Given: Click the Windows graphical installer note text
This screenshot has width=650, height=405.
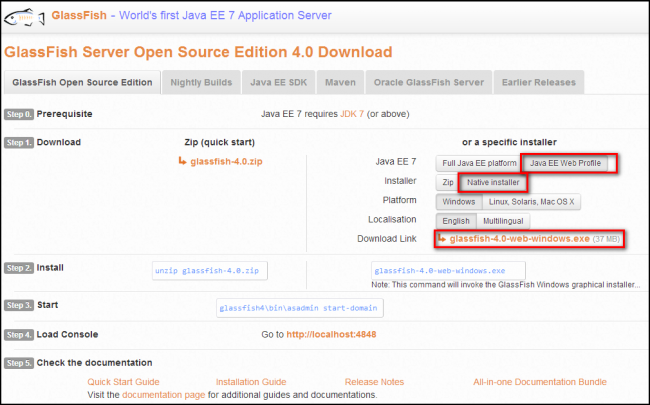Looking at the screenshot, I should click(x=506, y=285).
